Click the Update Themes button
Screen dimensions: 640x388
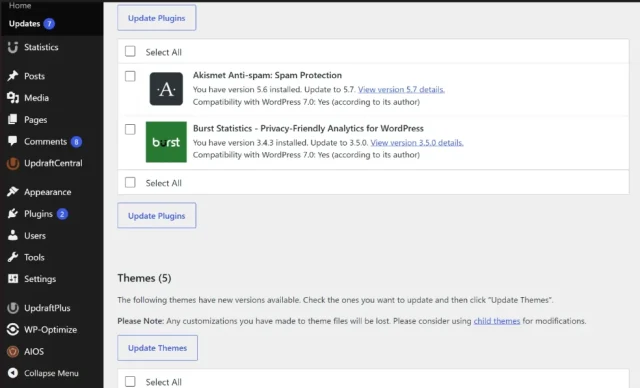[x=158, y=348]
